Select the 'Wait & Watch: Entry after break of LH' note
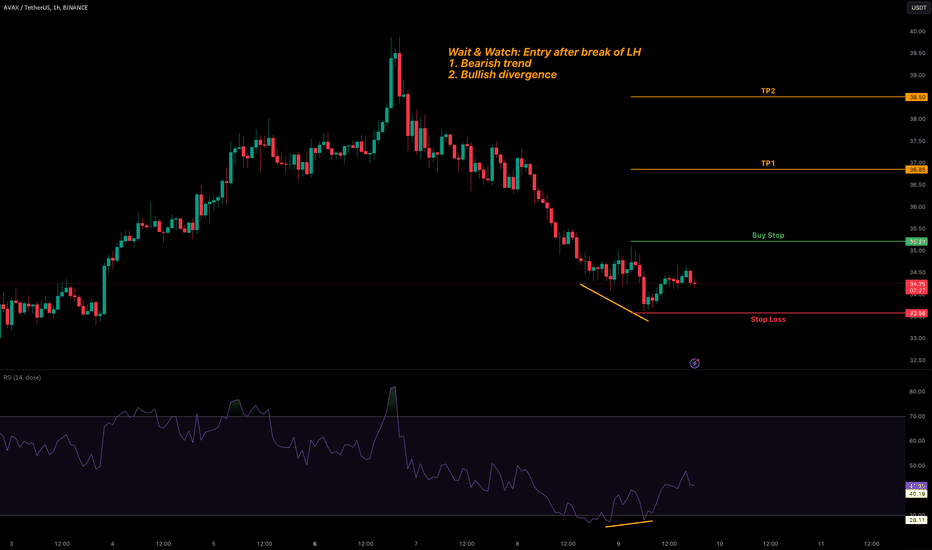Image resolution: width=932 pixels, height=550 pixels. [544, 52]
